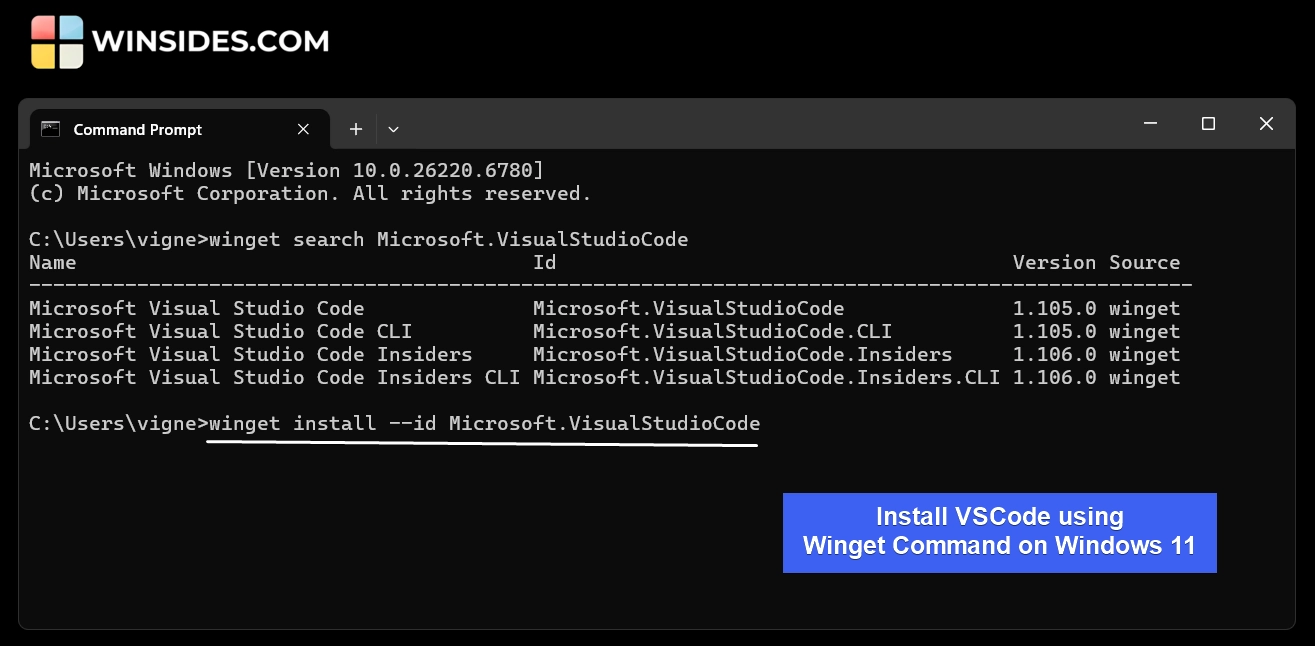Click the Version column header
1315x646 pixels.
pyautogui.click(x=1054, y=263)
